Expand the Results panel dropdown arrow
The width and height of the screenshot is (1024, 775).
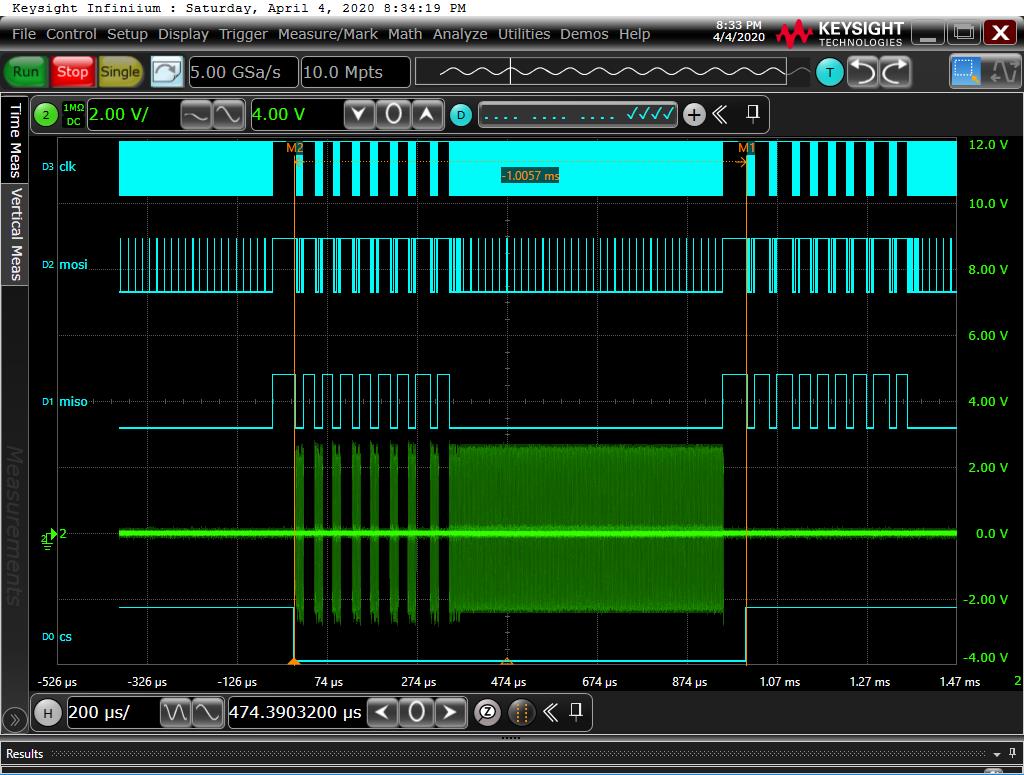[x=997, y=754]
